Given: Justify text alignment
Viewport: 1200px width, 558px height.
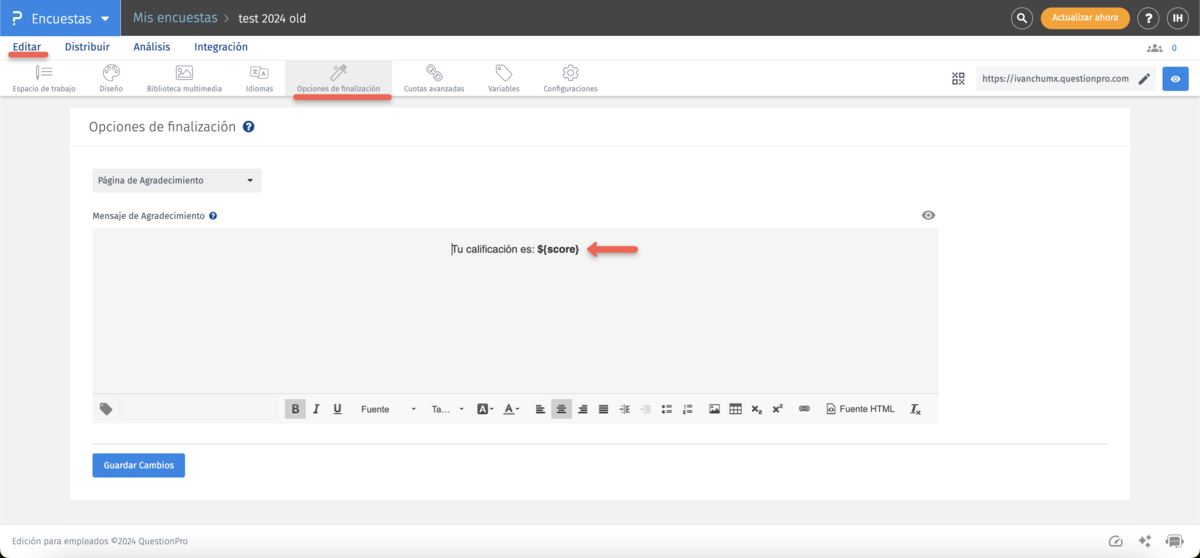Looking at the screenshot, I should click(604, 409).
